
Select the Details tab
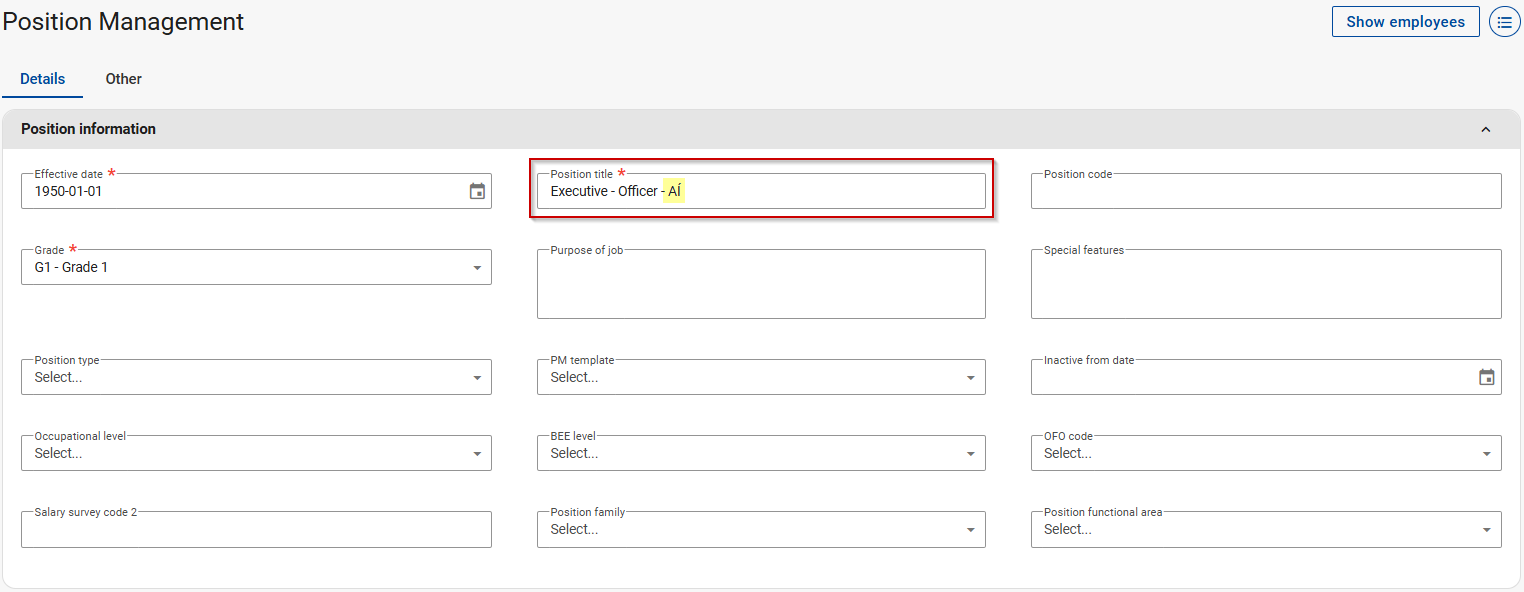(43, 79)
